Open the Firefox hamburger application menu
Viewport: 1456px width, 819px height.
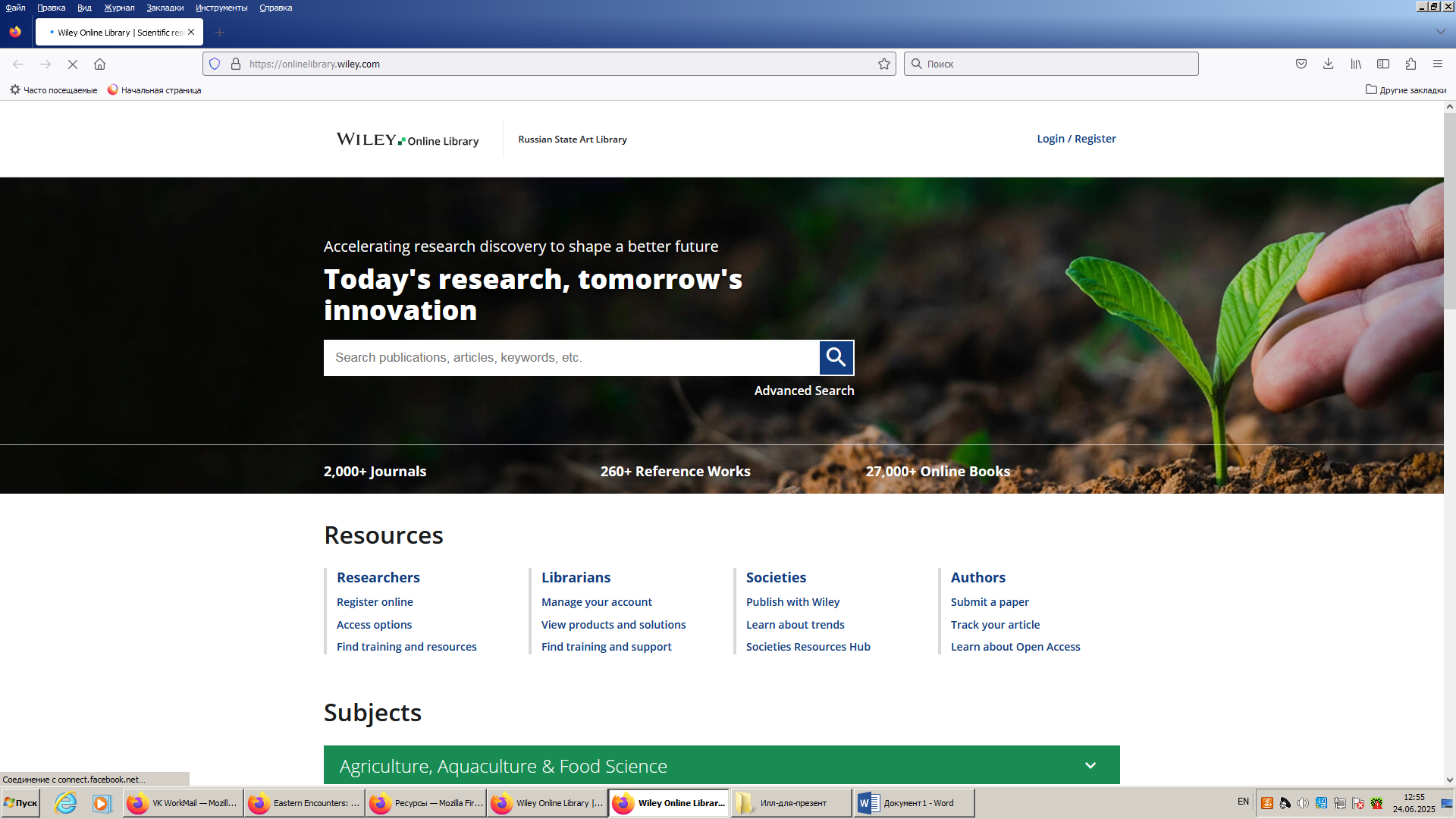tap(1437, 64)
